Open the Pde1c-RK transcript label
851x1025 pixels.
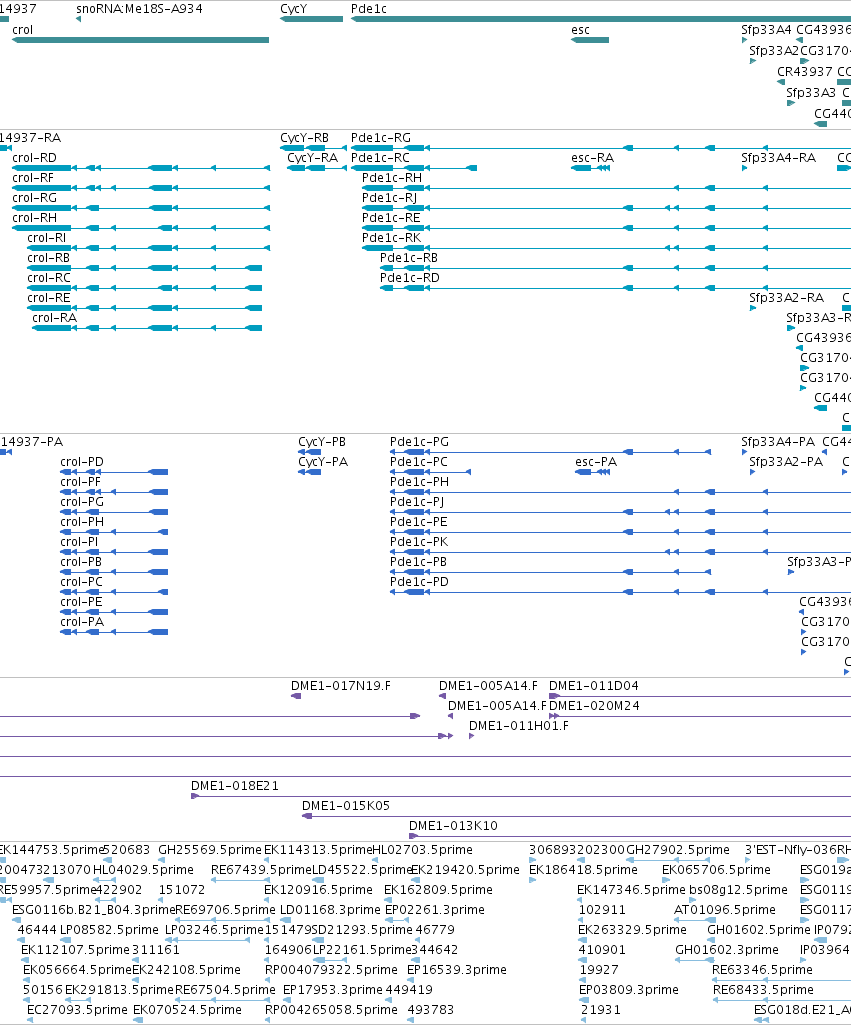coord(392,238)
